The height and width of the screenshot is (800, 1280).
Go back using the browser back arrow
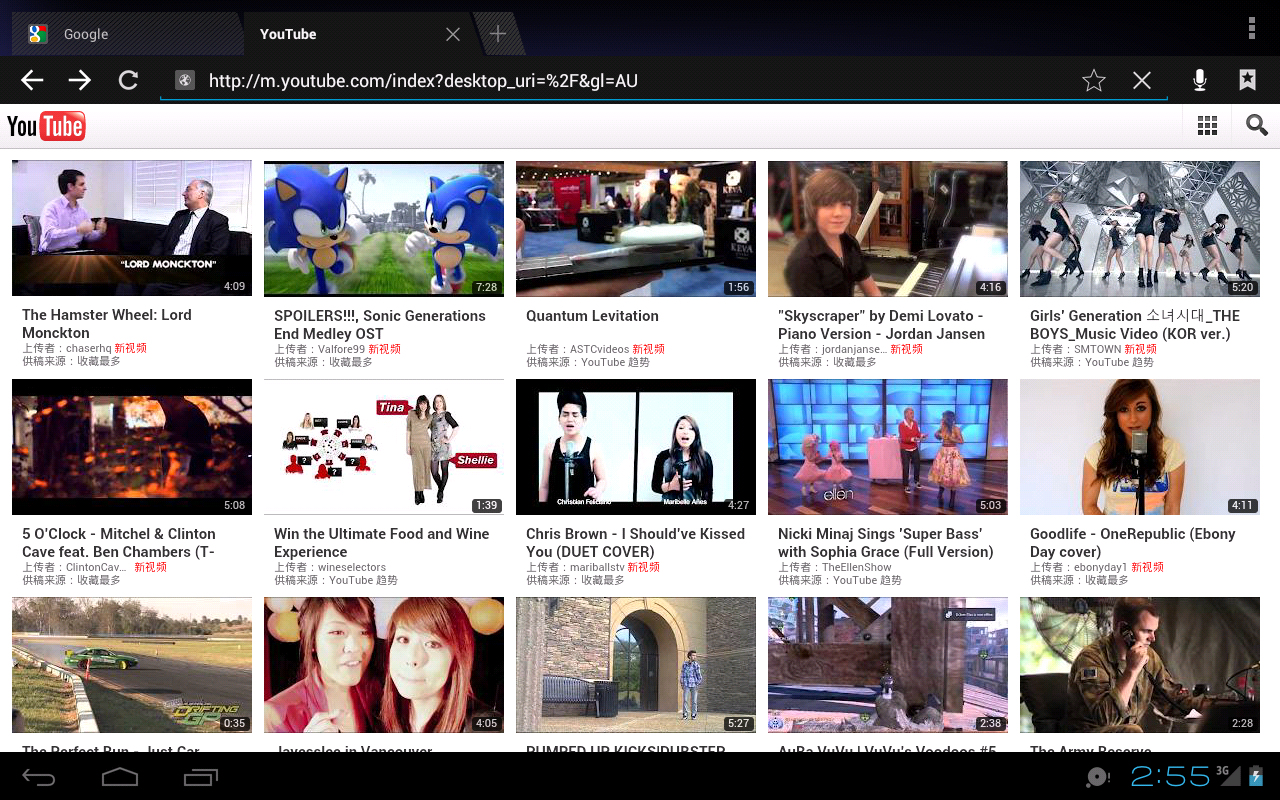32,81
